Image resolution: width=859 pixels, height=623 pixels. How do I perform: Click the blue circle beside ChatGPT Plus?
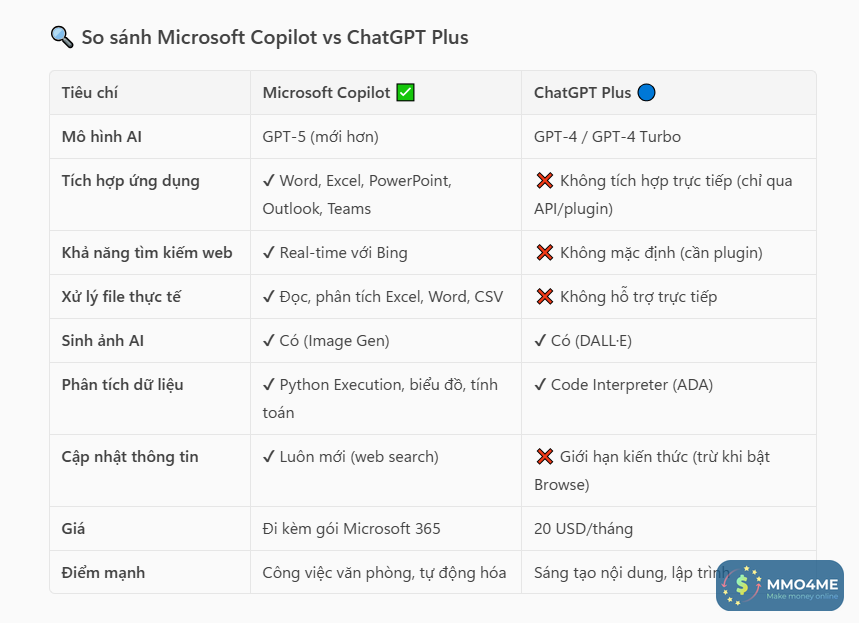pos(646,93)
